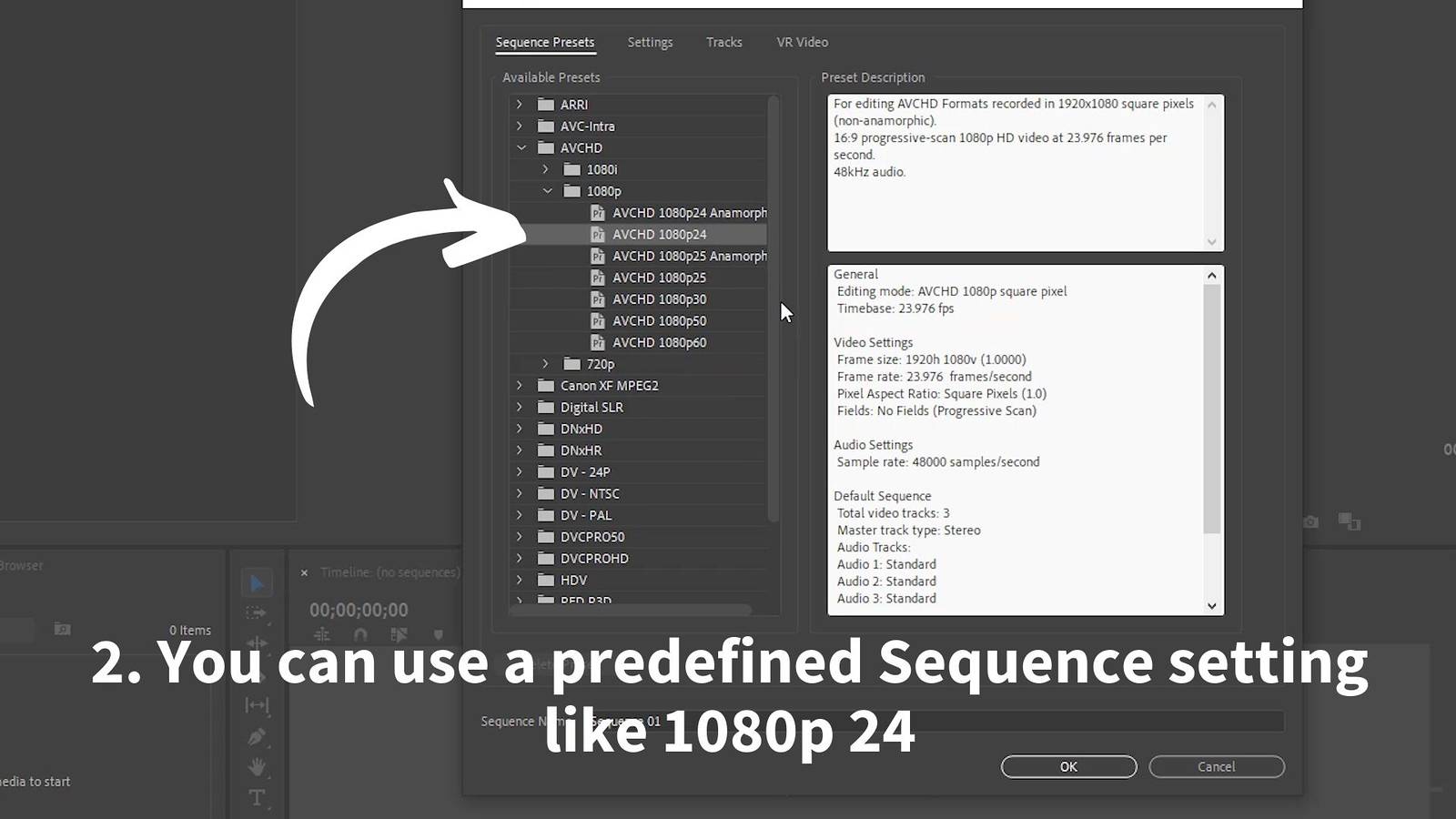Click the Sequence Name input field
This screenshot has width=1456, height=819.
933,722
